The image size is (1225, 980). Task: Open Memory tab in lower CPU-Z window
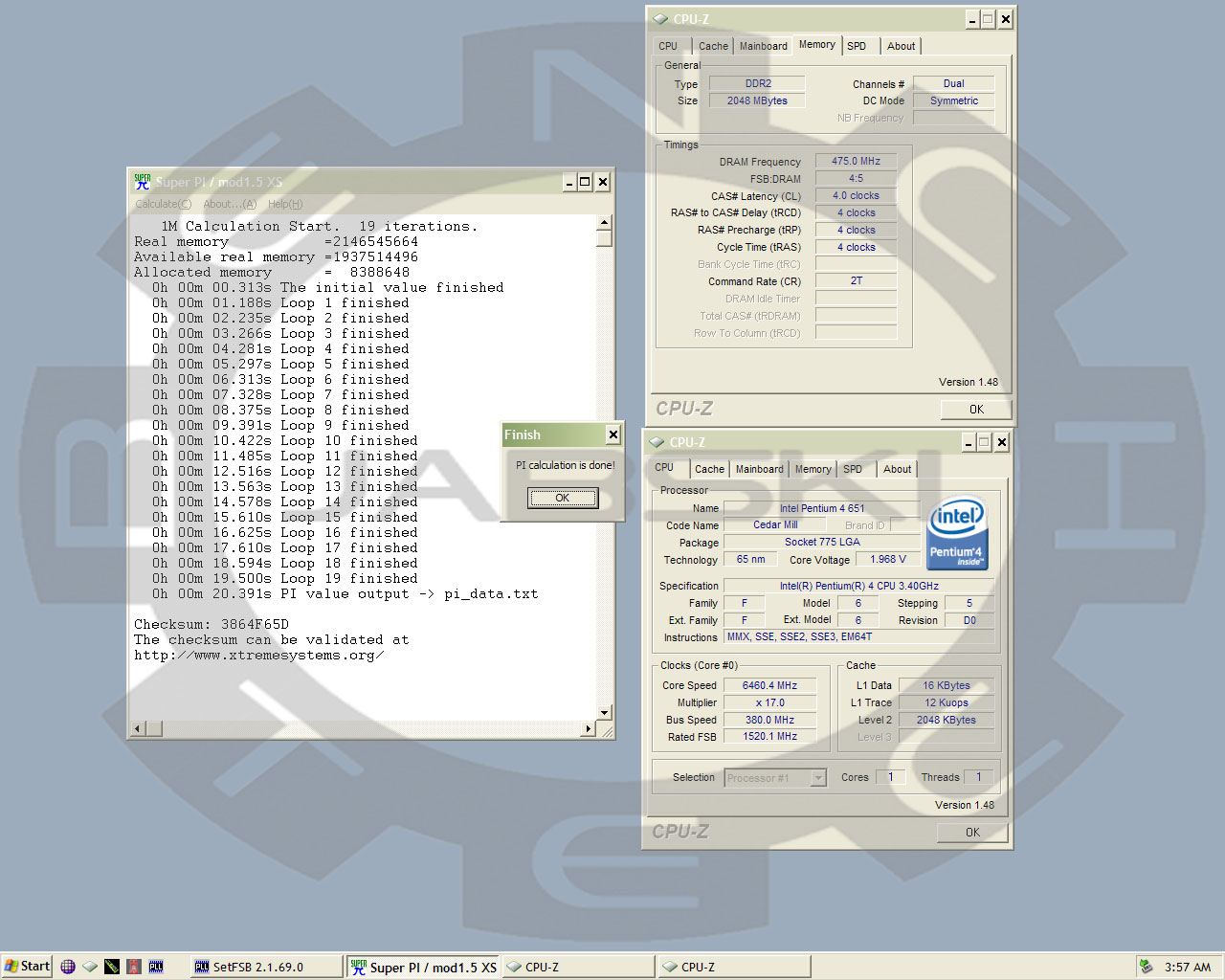[x=813, y=469]
